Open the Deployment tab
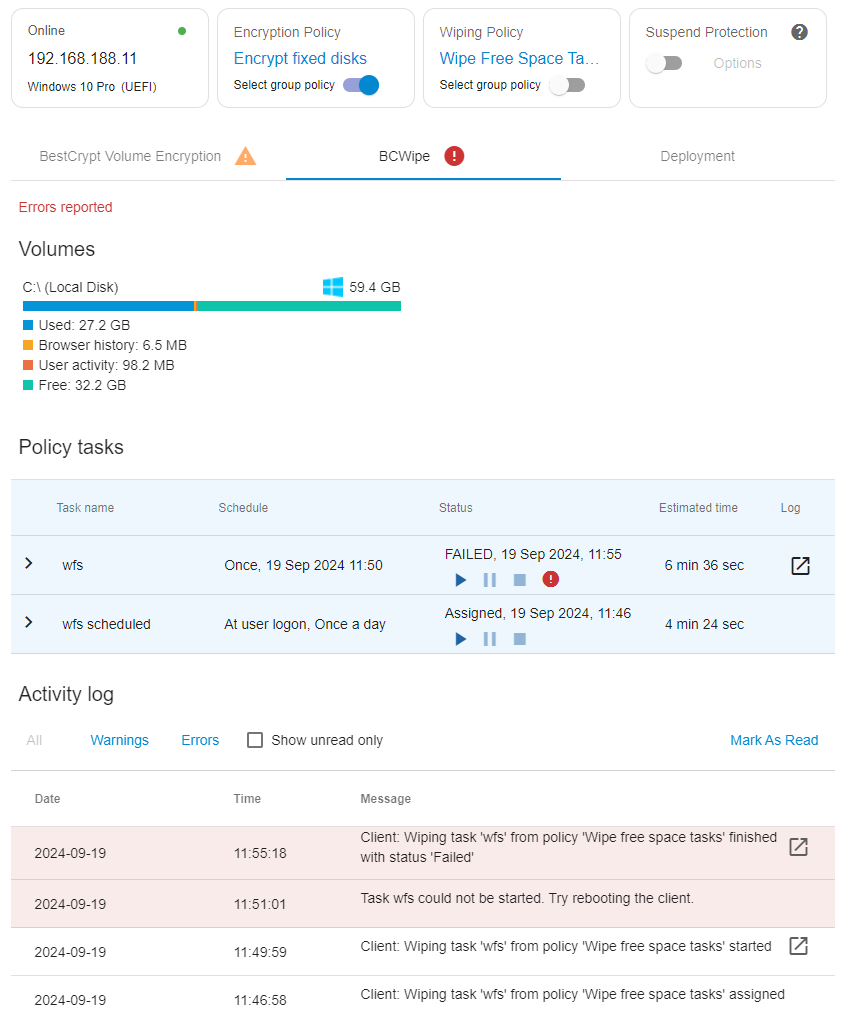The image size is (849, 1021). [x=697, y=156]
